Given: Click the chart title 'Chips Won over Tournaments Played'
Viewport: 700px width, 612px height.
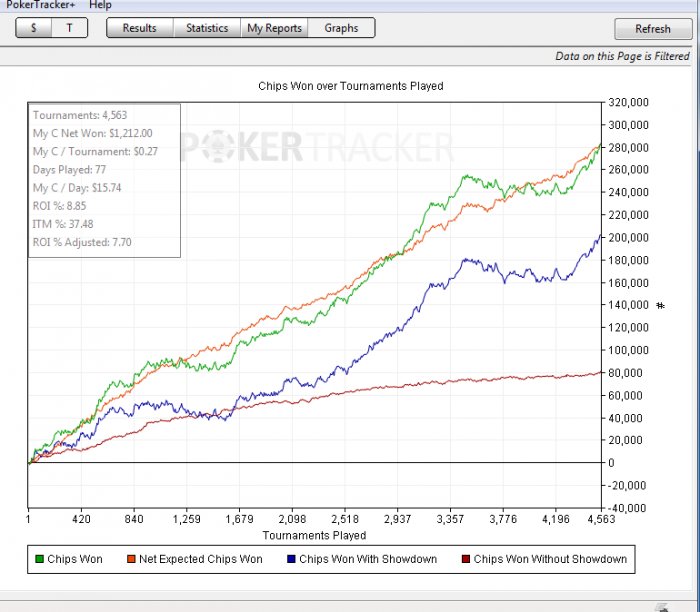Looking at the screenshot, I should click(x=351, y=86).
